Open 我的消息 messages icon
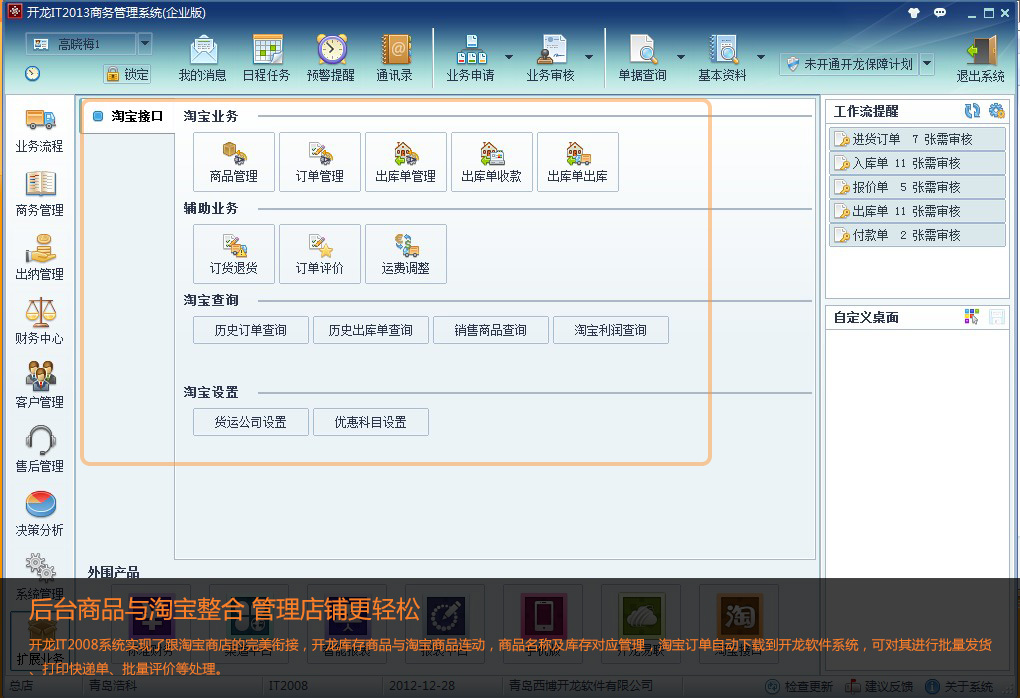1020x698 pixels. (x=203, y=59)
